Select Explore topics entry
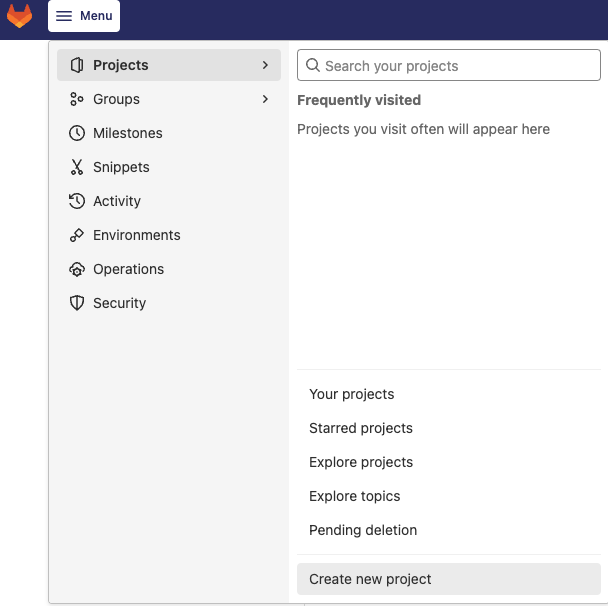The height and width of the screenshot is (606, 608). [355, 496]
